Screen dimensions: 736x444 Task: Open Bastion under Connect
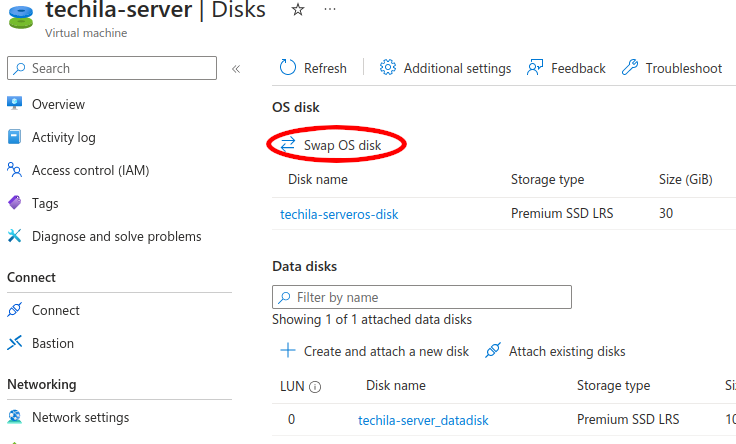pyautogui.click(x=53, y=343)
